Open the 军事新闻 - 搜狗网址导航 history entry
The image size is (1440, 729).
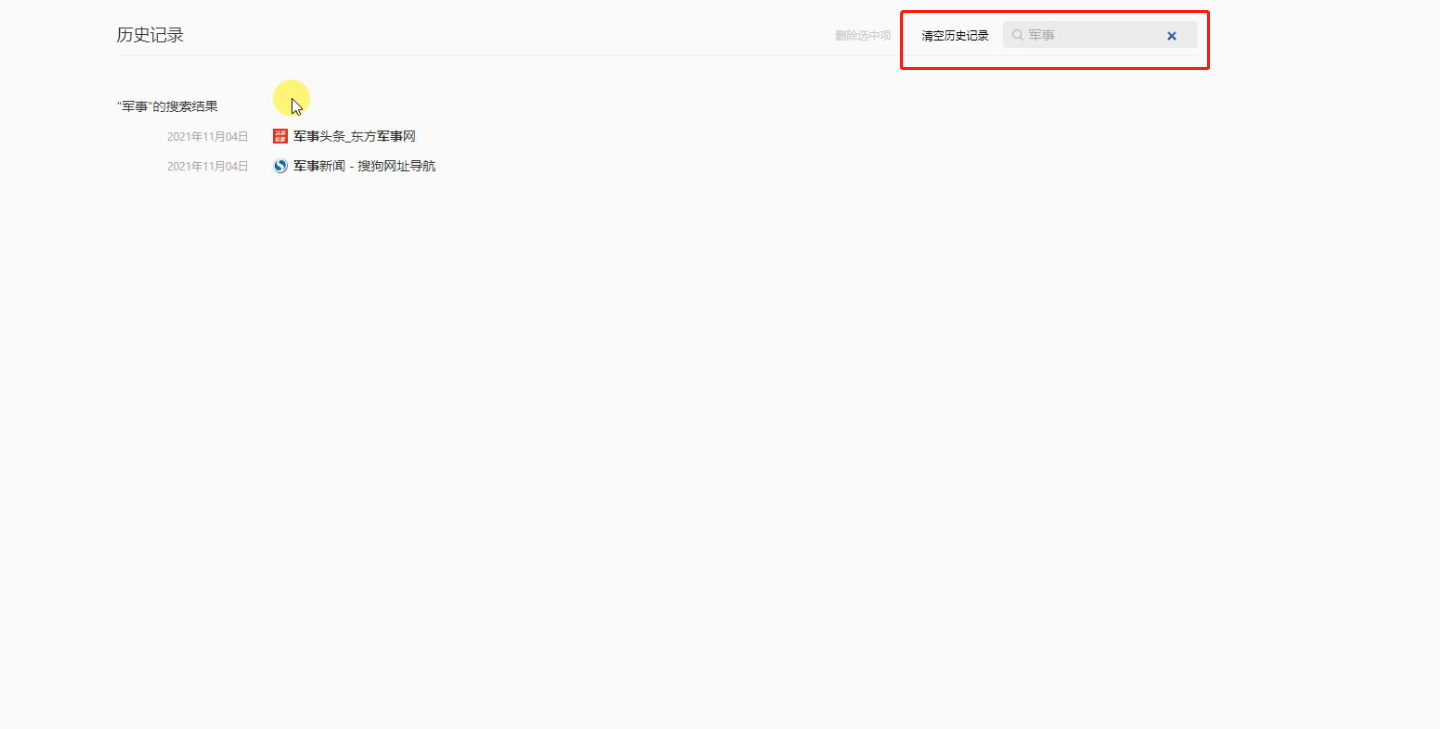point(365,166)
